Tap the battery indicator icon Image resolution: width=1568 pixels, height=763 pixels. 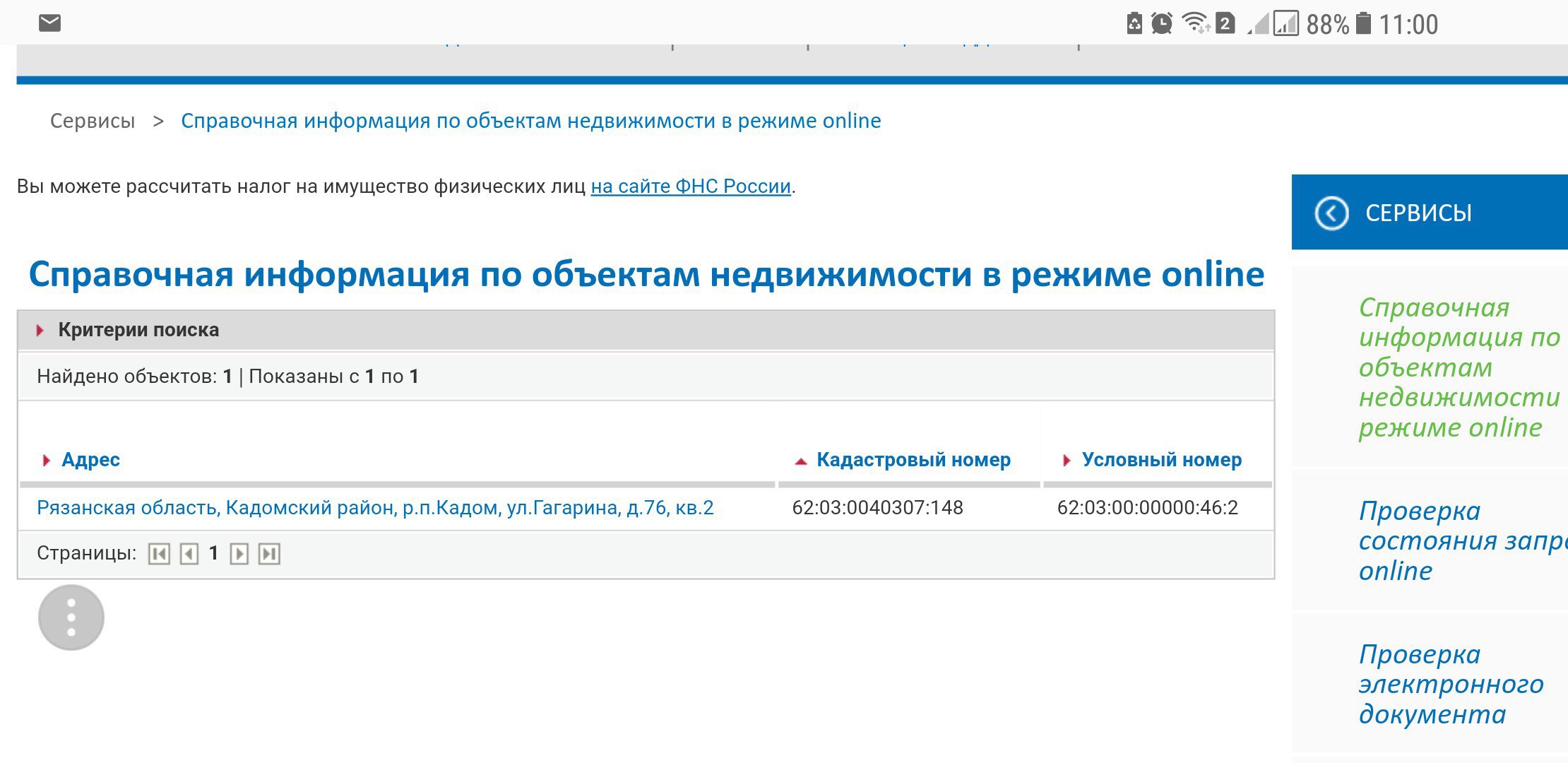coord(1364,23)
